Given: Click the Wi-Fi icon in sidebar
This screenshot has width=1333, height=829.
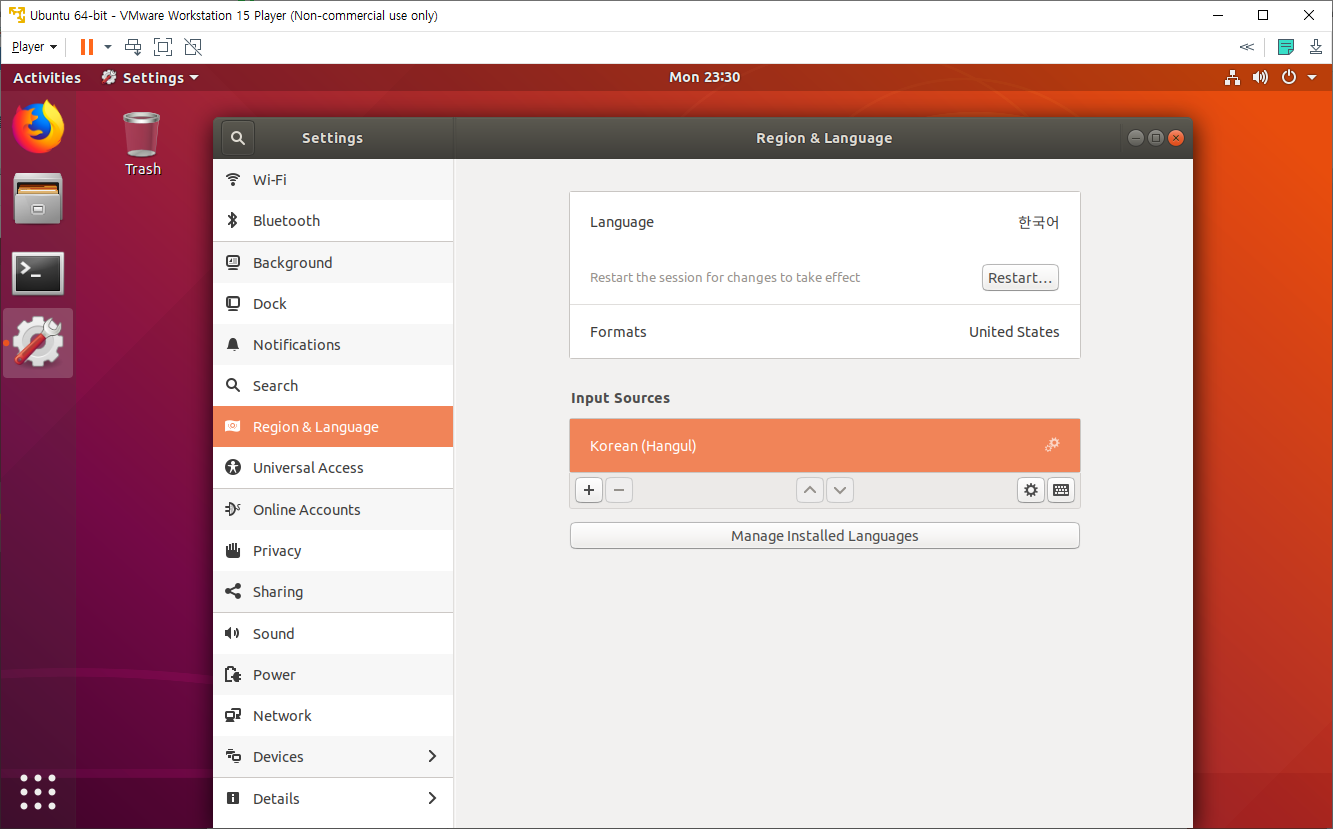Looking at the screenshot, I should [233, 179].
